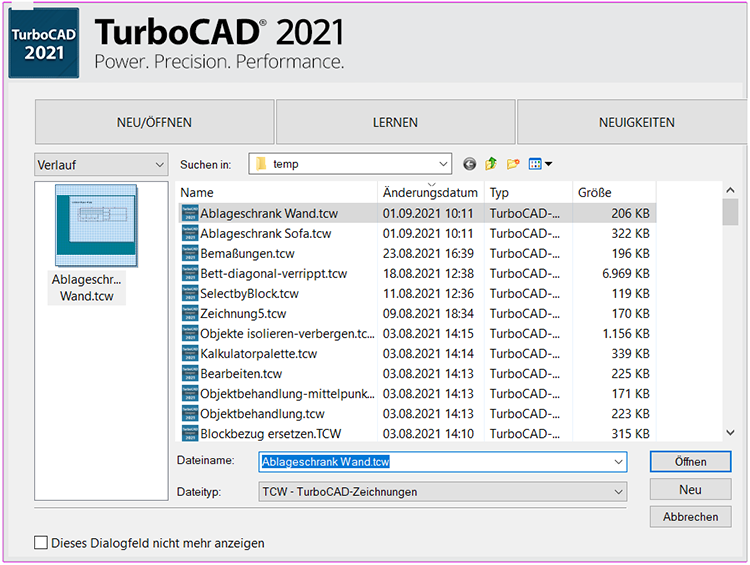Select file 'Ablageschrank Sofa.tcw'
The height and width of the screenshot is (565, 750).
click(265, 233)
